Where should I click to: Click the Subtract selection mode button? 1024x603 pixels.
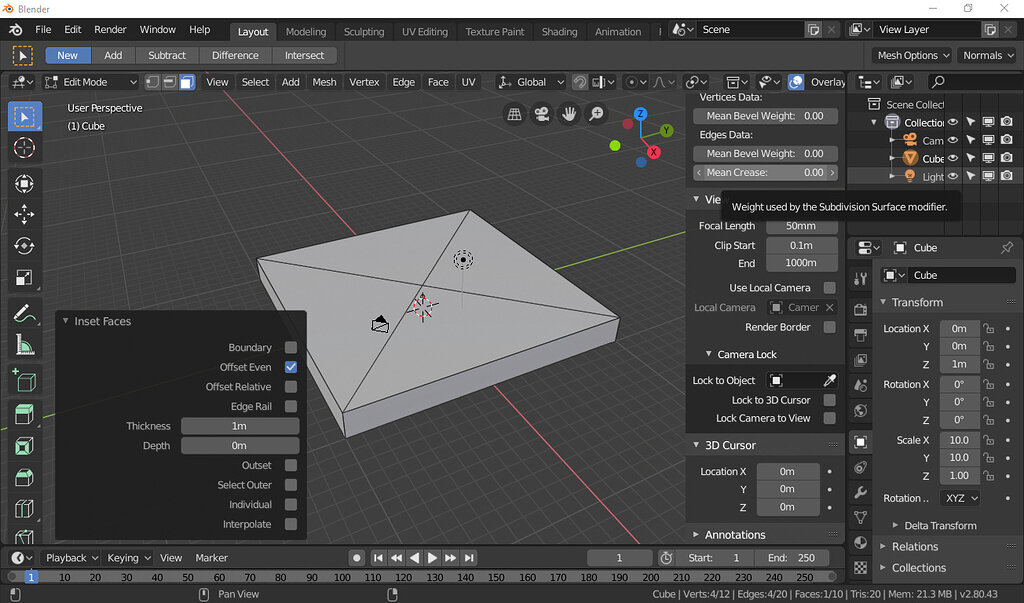coord(167,55)
